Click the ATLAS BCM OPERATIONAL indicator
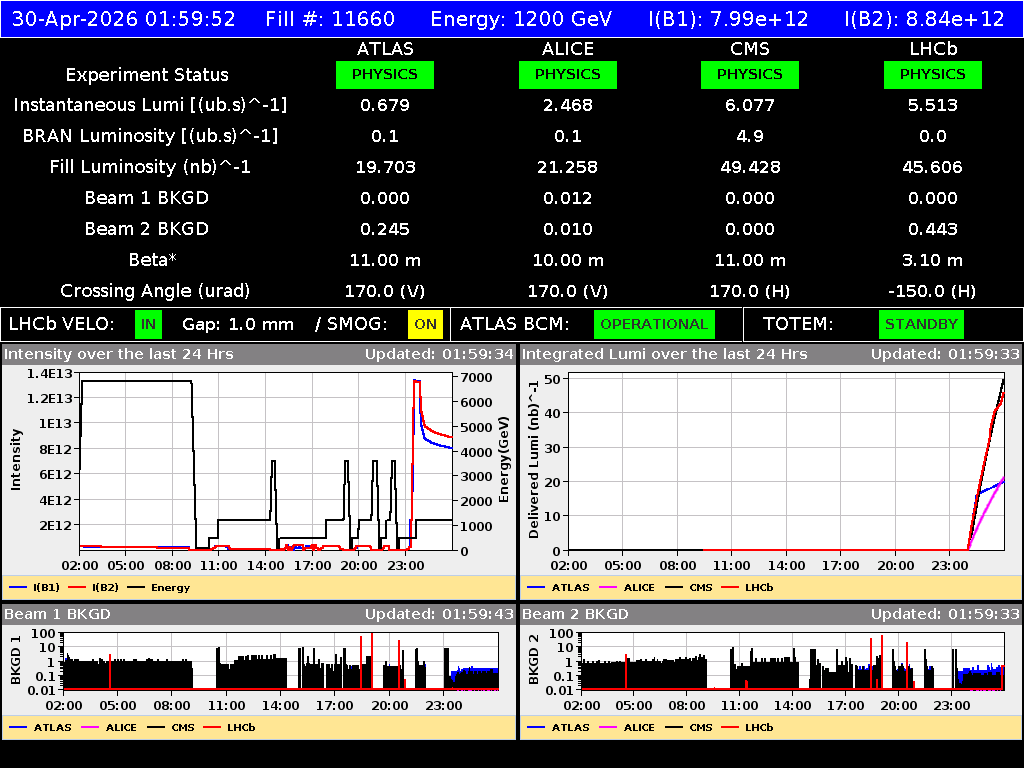 654,325
